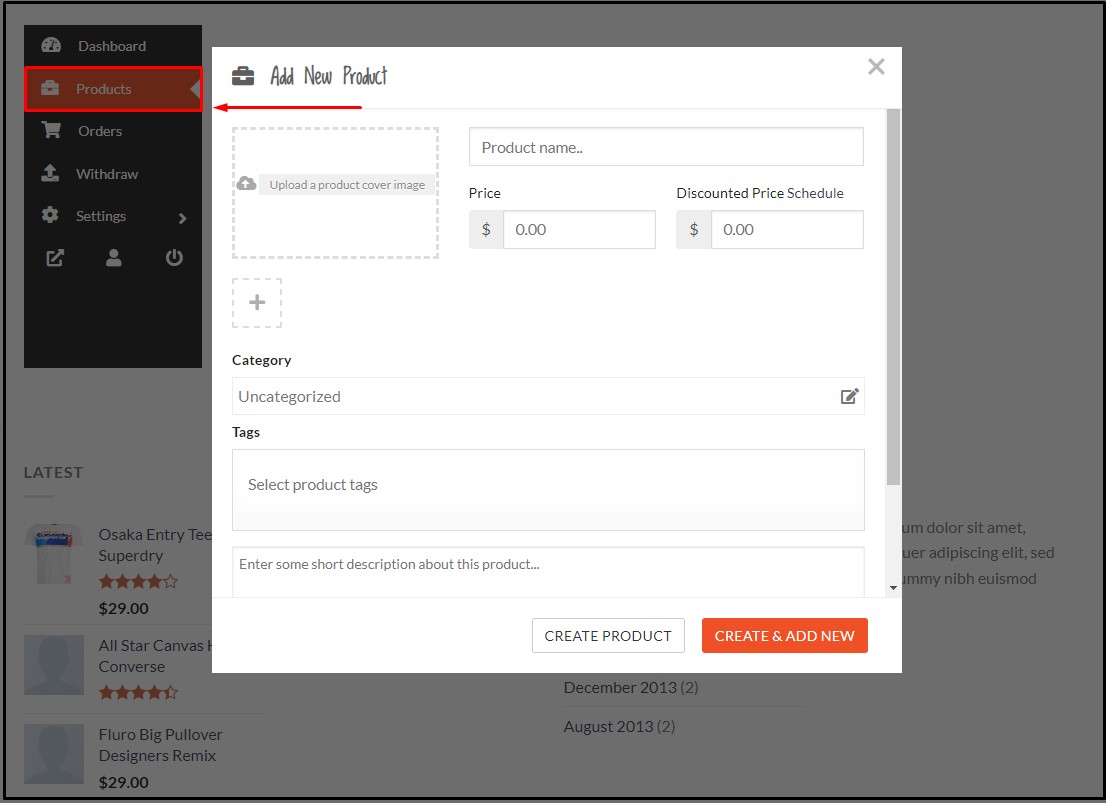Viewport: 1106px width, 803px height.
Task: Click the dialog vertical scrollbar thumb
Action: 893,297
